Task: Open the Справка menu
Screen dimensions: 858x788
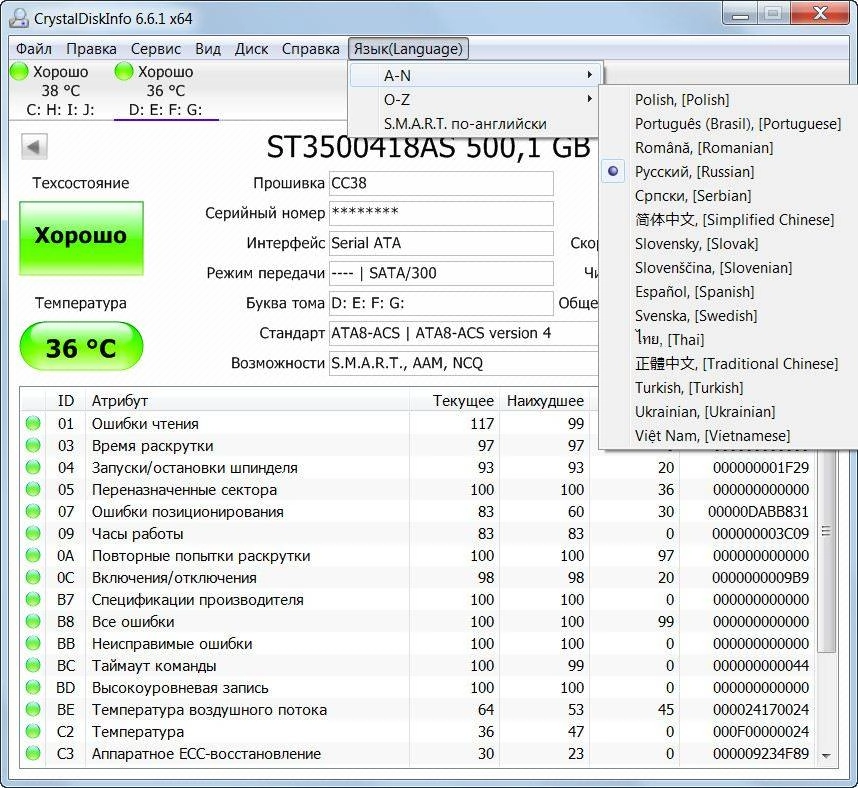Action: pyautogui.click(x=311, y=49)
